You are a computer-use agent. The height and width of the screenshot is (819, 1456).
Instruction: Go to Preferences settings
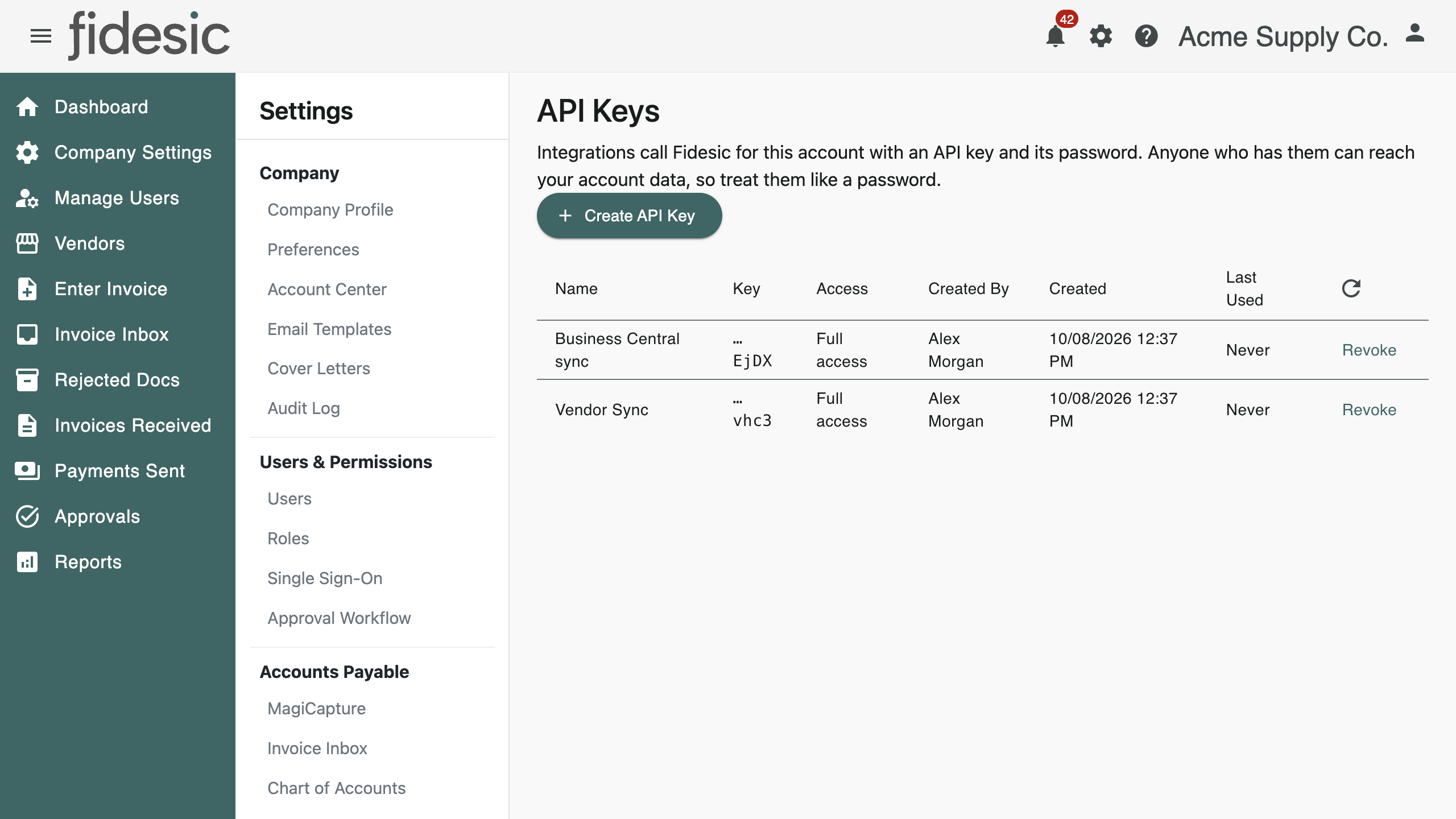point(313,250)
